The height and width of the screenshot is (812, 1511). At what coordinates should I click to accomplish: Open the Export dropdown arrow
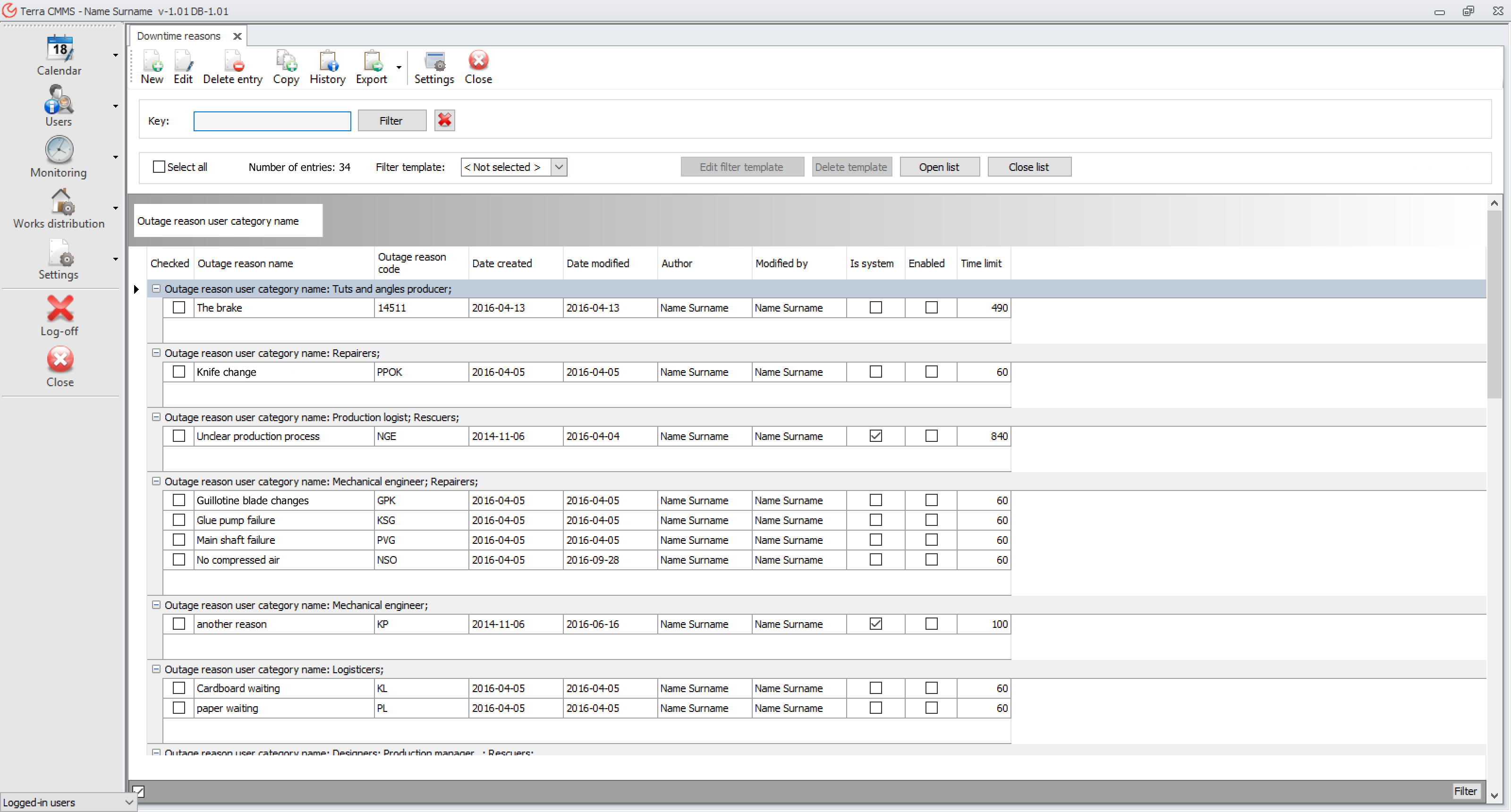[399, 68]
